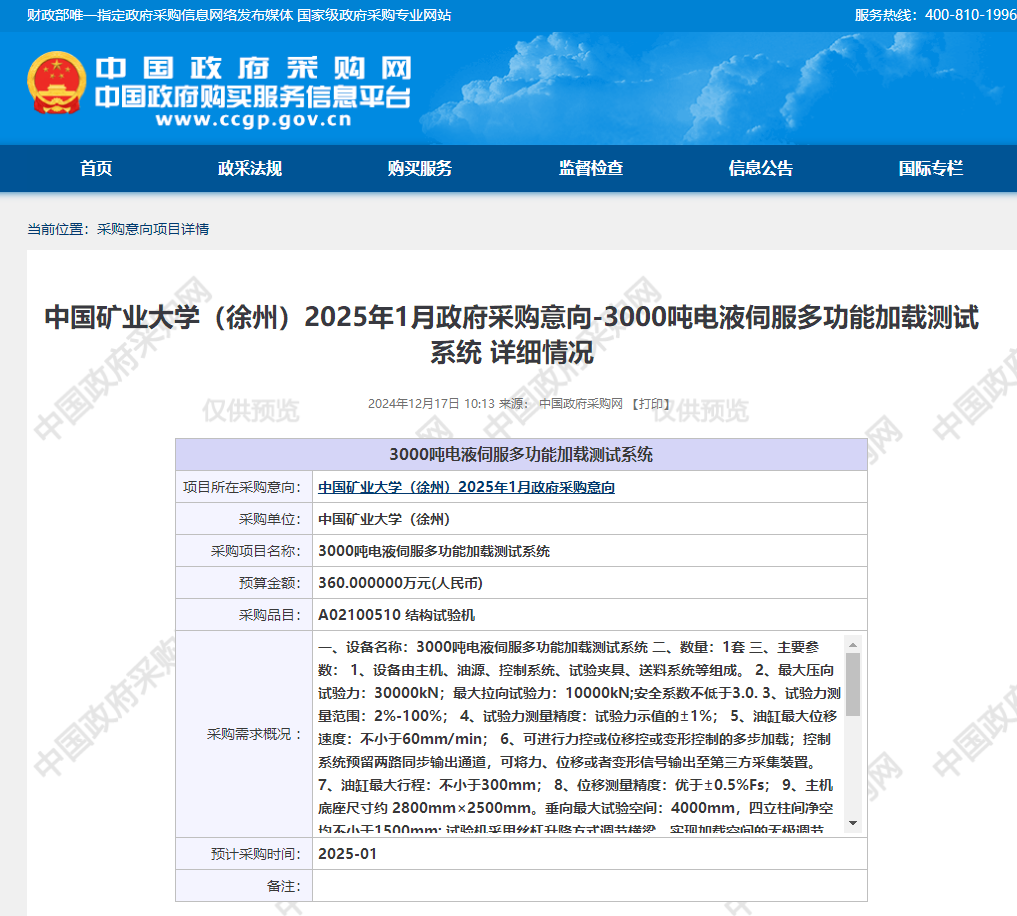The width and height of the screenshot is (1017, 916).
Task: Click the 采购需求概况 scrollbar thumb
Action: pos(853,684)
